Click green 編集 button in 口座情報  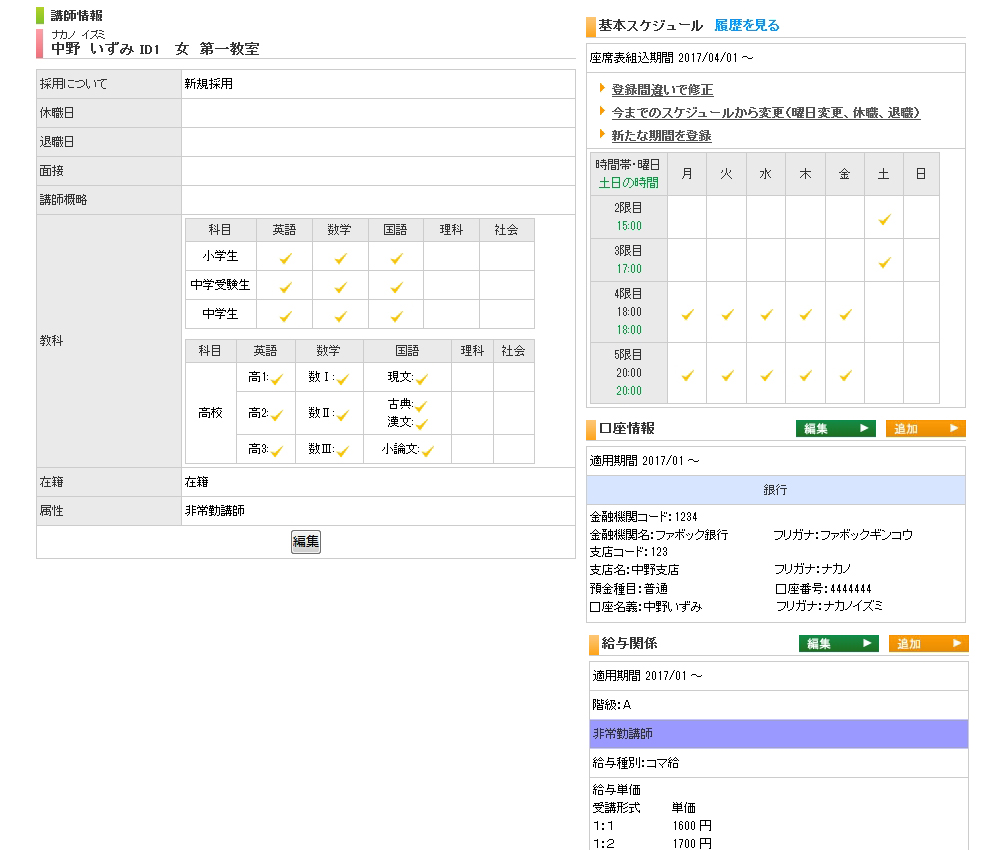[x=835, y=429]
